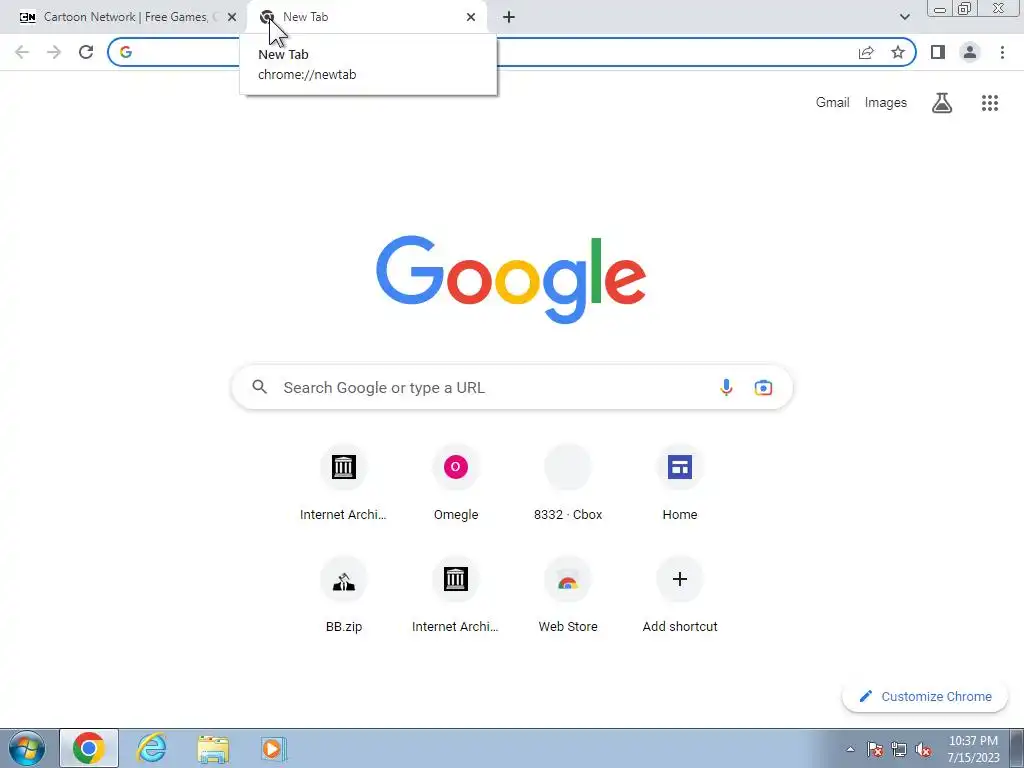Open the Gmail link

(832, 103)
